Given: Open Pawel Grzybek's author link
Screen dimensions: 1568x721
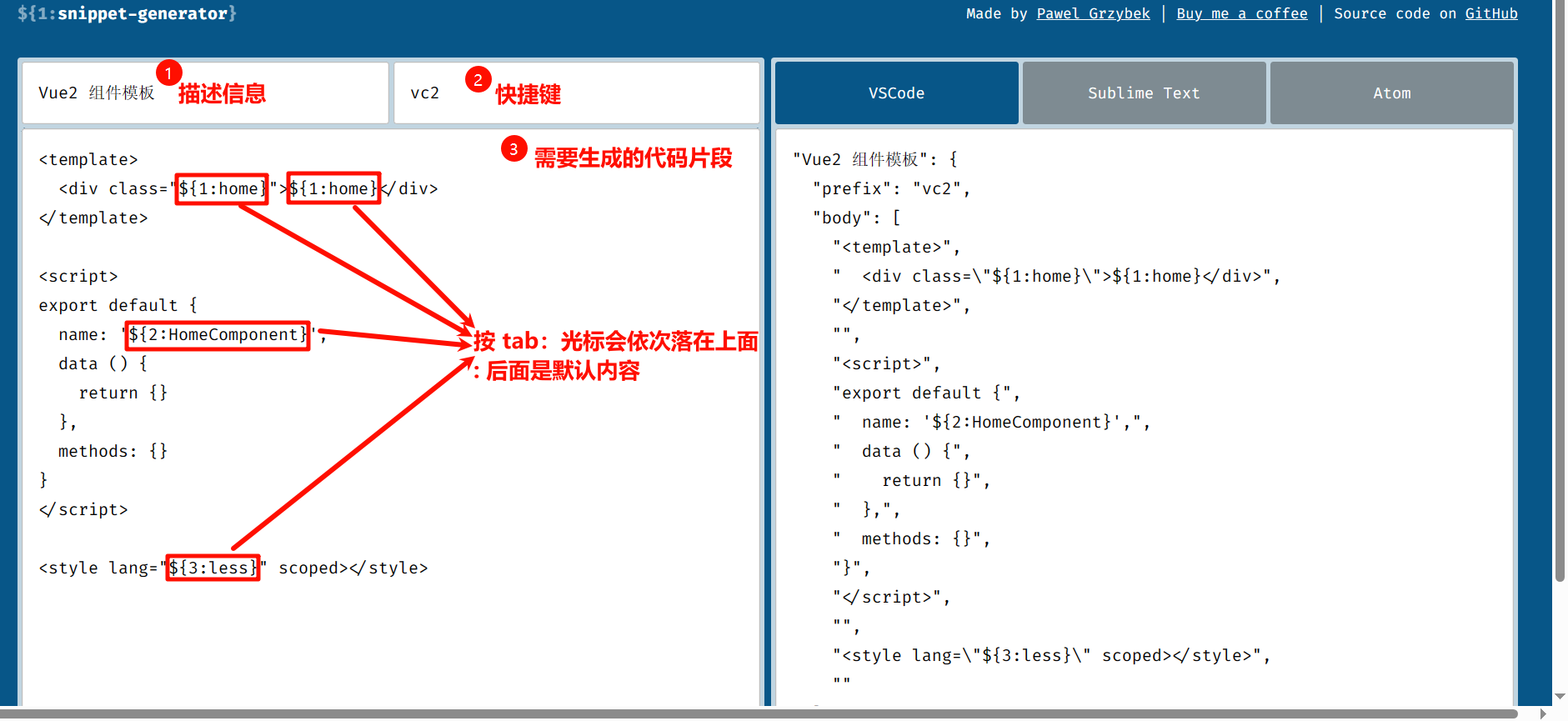Looking at the screenshot, I should [1092, 13].
